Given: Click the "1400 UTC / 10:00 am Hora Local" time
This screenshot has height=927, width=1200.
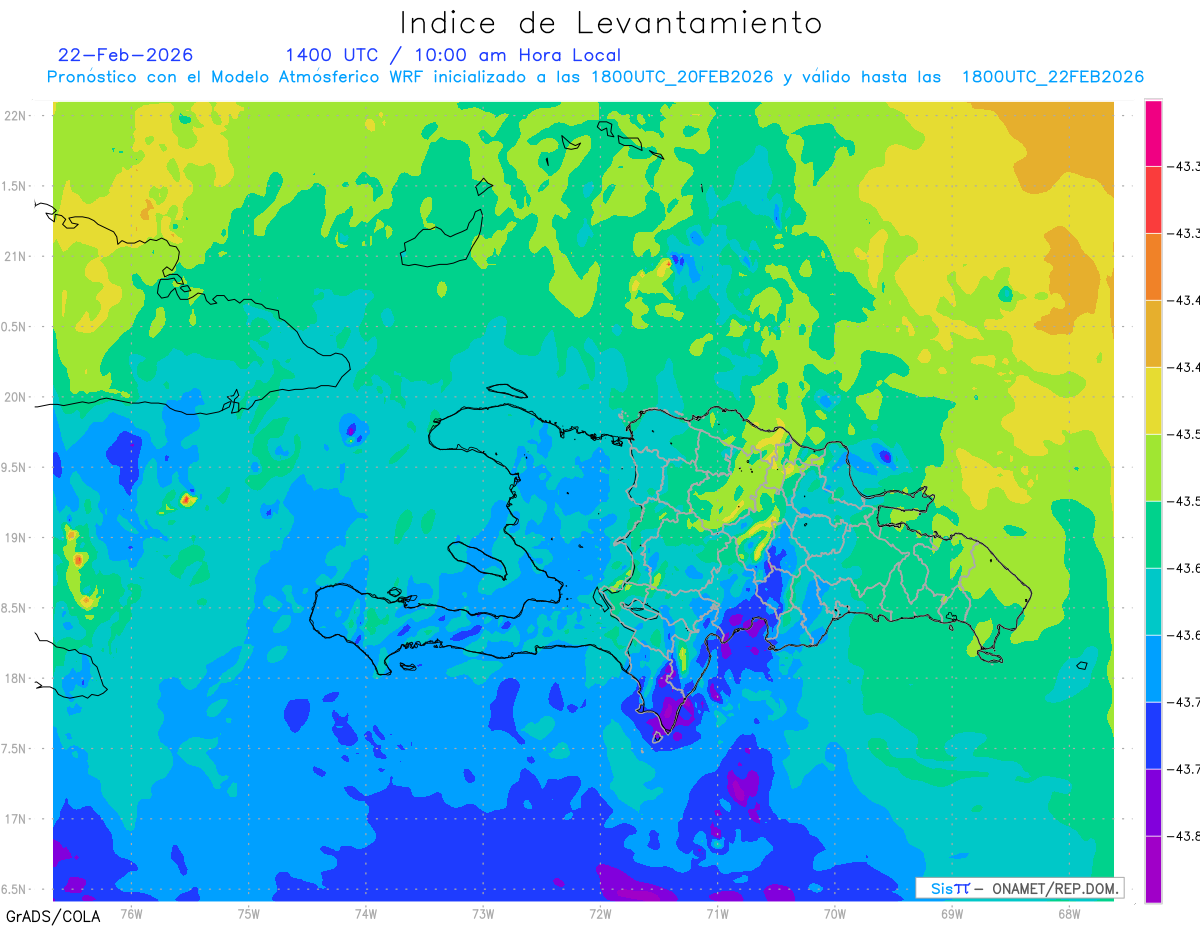Looking at the screenshot, I should click(x=453, y=55).
